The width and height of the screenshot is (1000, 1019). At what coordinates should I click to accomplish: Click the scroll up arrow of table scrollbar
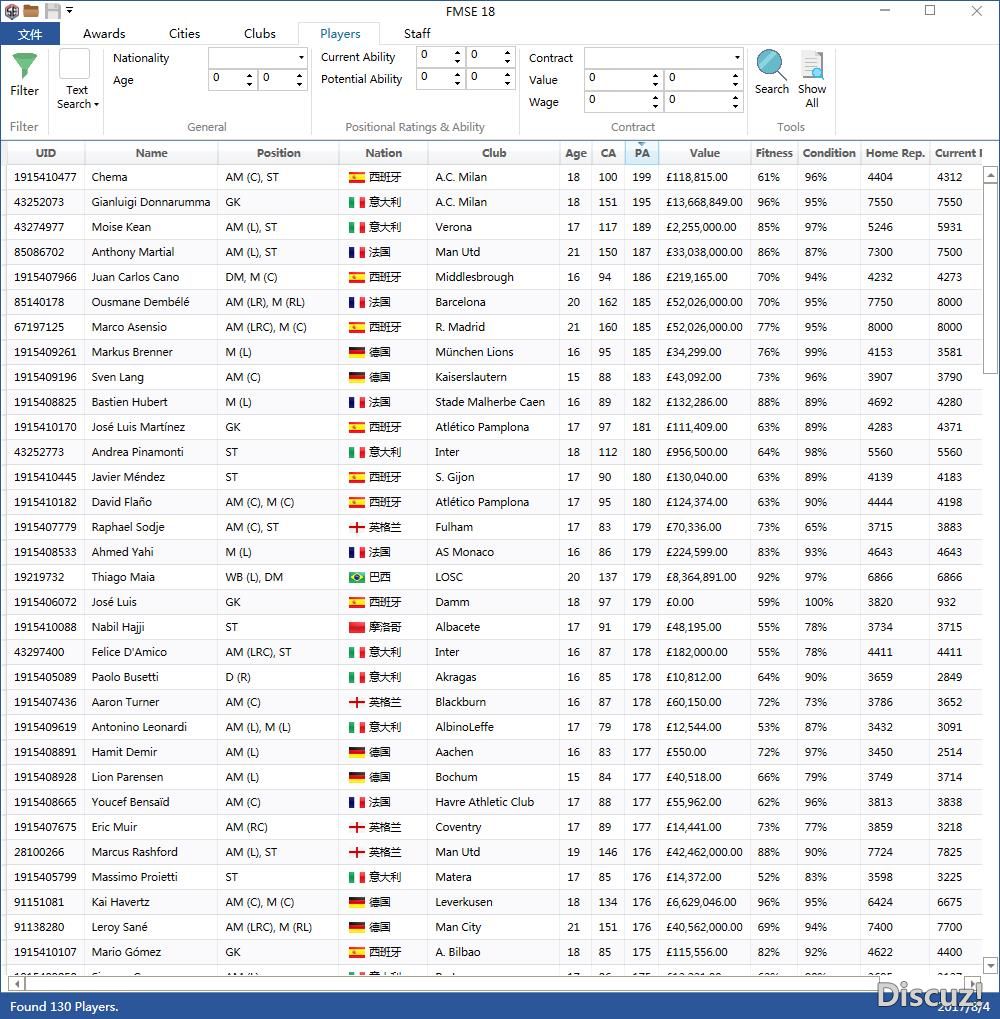tap(990, 174)
